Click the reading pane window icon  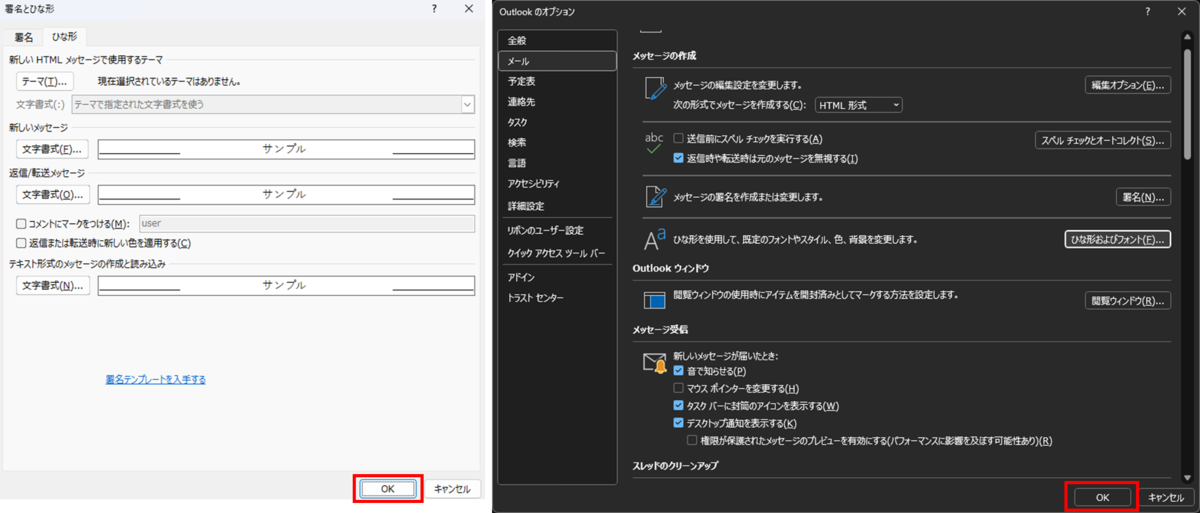tap(655, 299)
